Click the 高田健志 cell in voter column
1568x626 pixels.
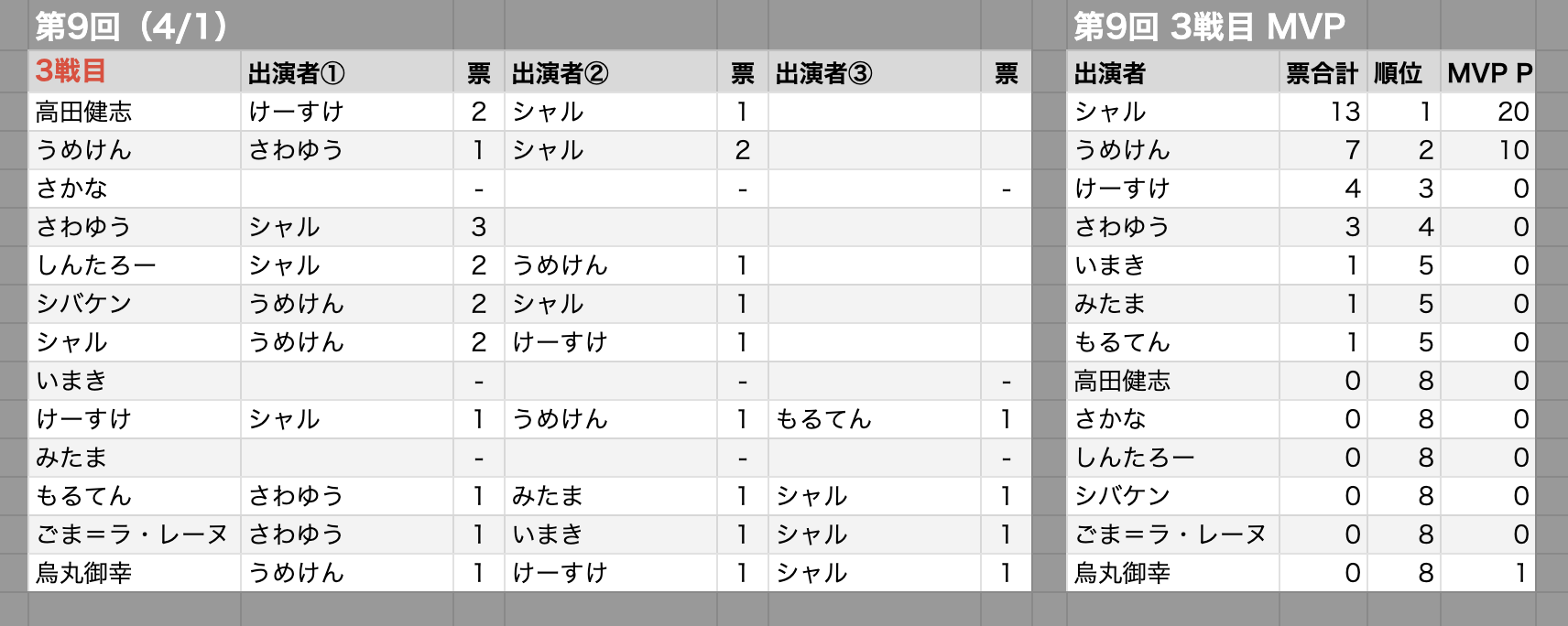point(135,112)
